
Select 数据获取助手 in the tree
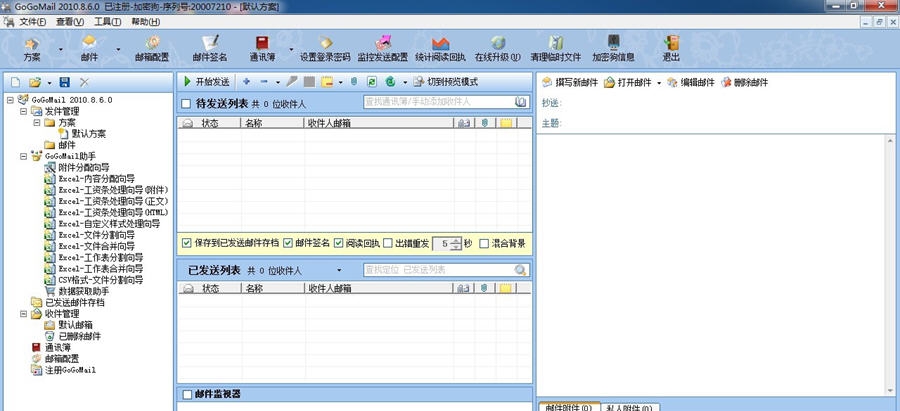tap(84, 291)
